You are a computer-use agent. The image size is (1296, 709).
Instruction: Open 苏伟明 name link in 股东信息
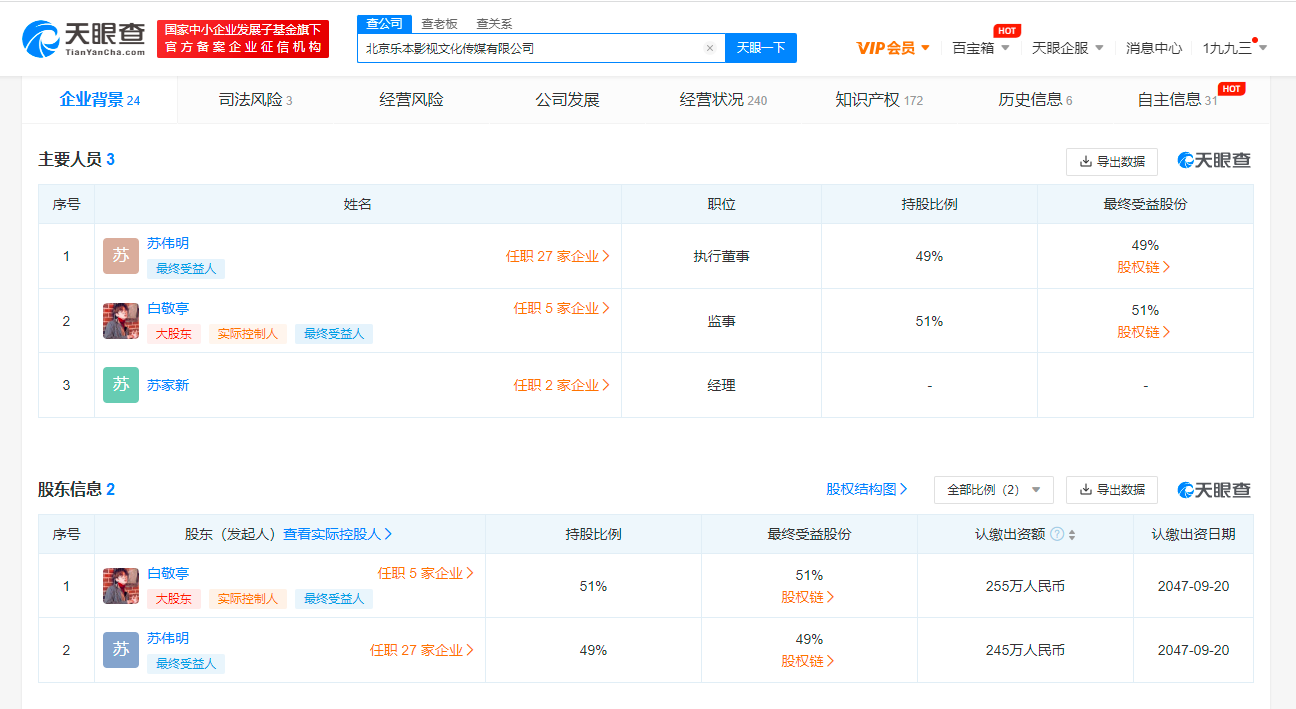[x=168, y=638]
